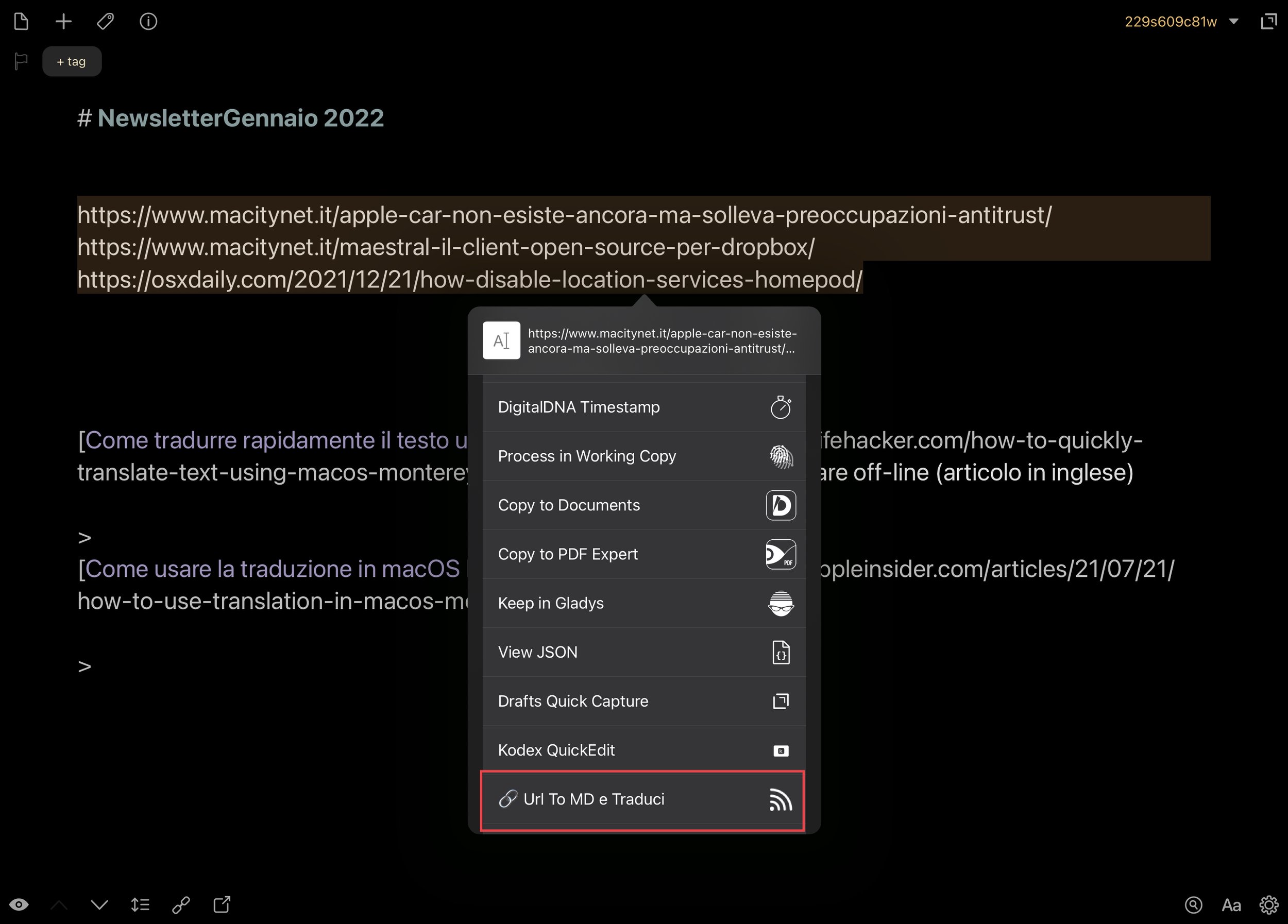Click the 'Come tradurre rapidamente' link text
This screenshot has height=924, width=1288.
[276, 440]
